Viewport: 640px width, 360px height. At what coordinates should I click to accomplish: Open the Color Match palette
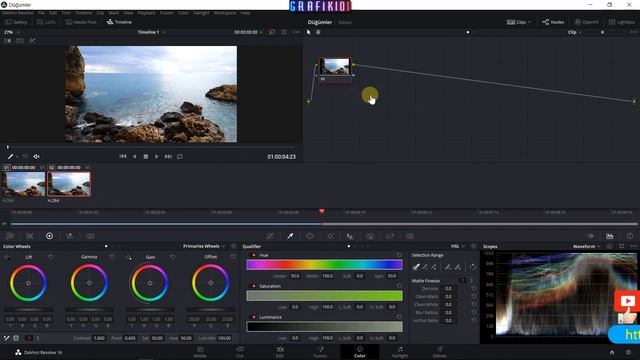click(30, 236)
